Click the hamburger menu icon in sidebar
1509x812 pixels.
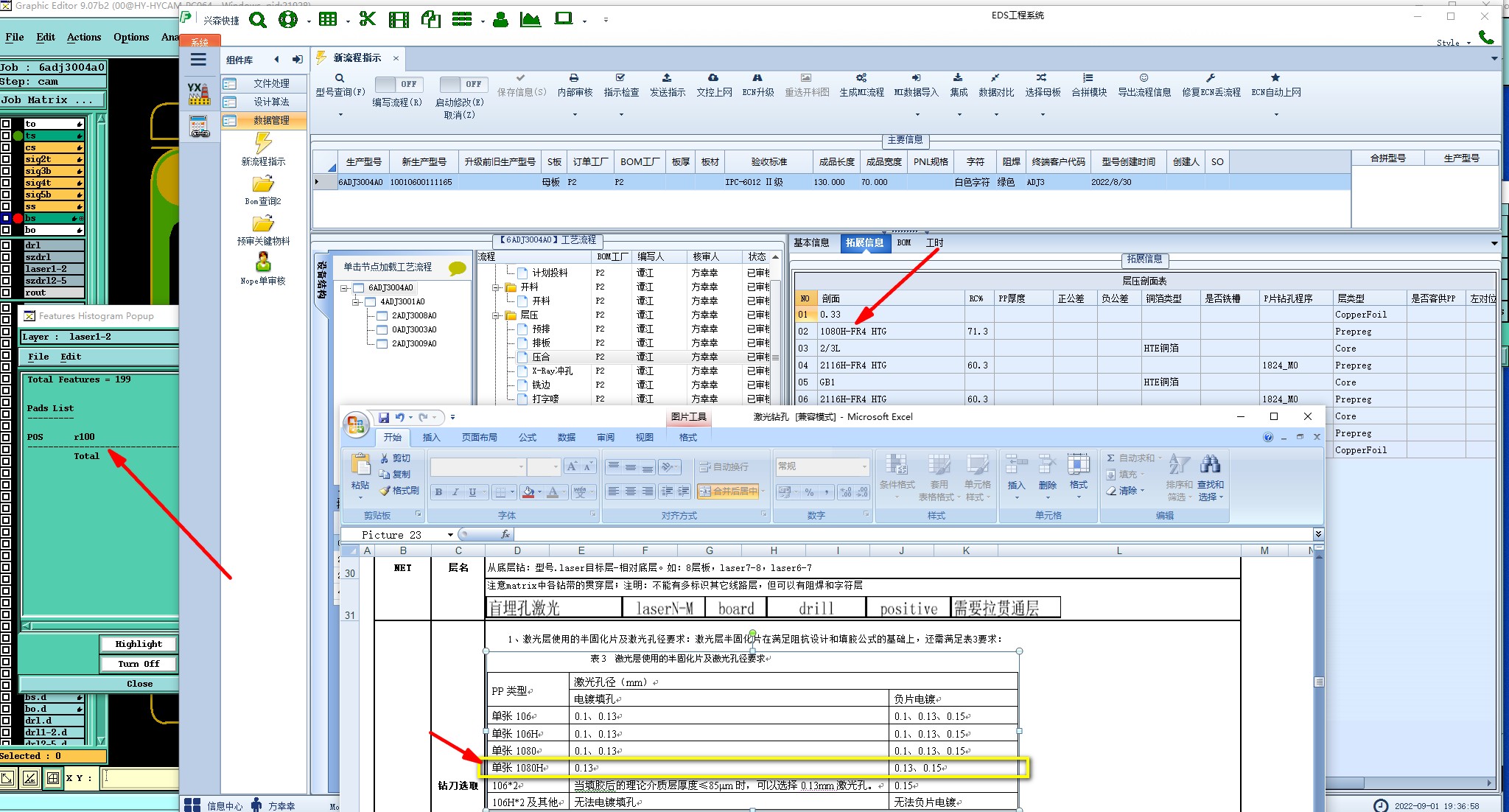tap(198, 60)
